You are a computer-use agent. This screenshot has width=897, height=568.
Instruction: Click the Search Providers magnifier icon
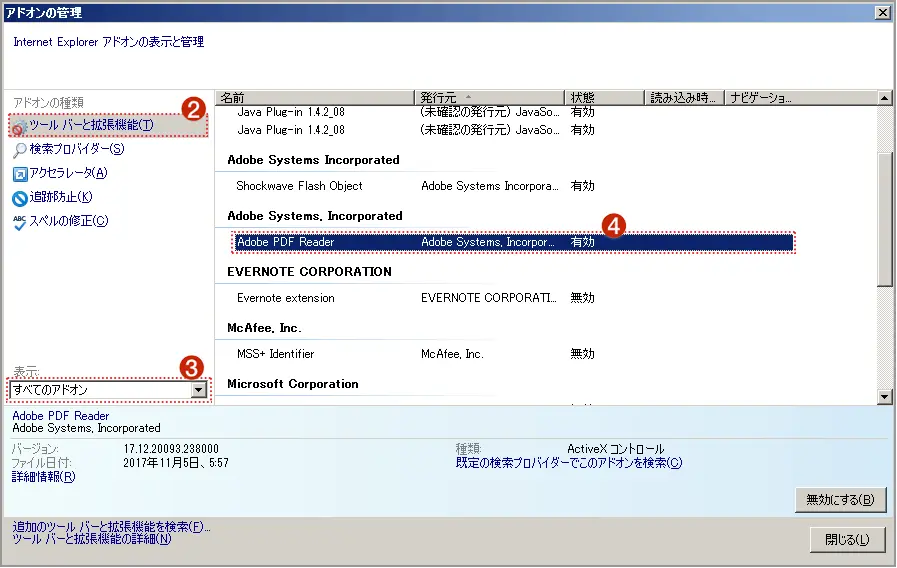tap(20, 150)
